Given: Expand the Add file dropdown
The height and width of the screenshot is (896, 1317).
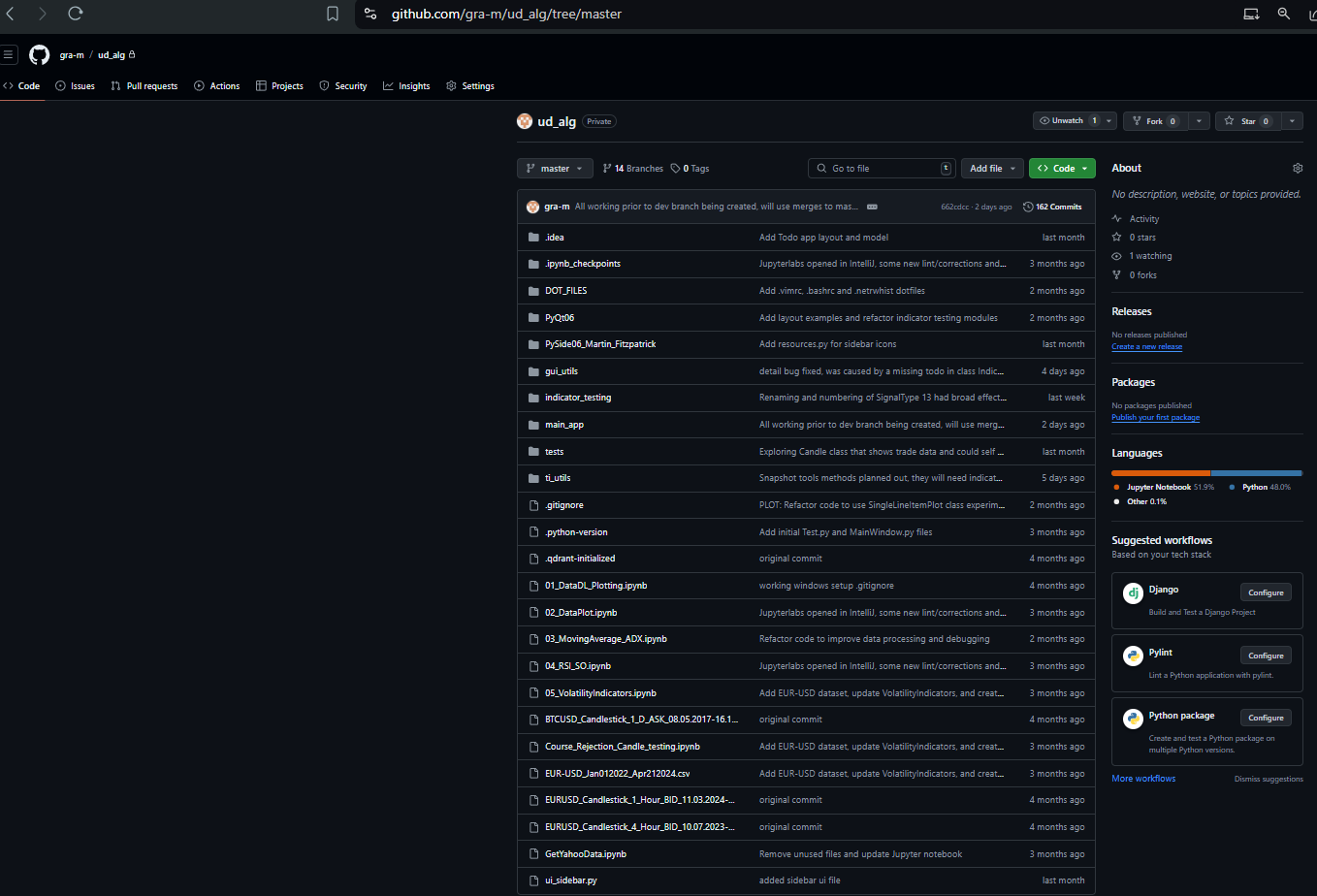Looking at the screenshot, I should (991, 168).
